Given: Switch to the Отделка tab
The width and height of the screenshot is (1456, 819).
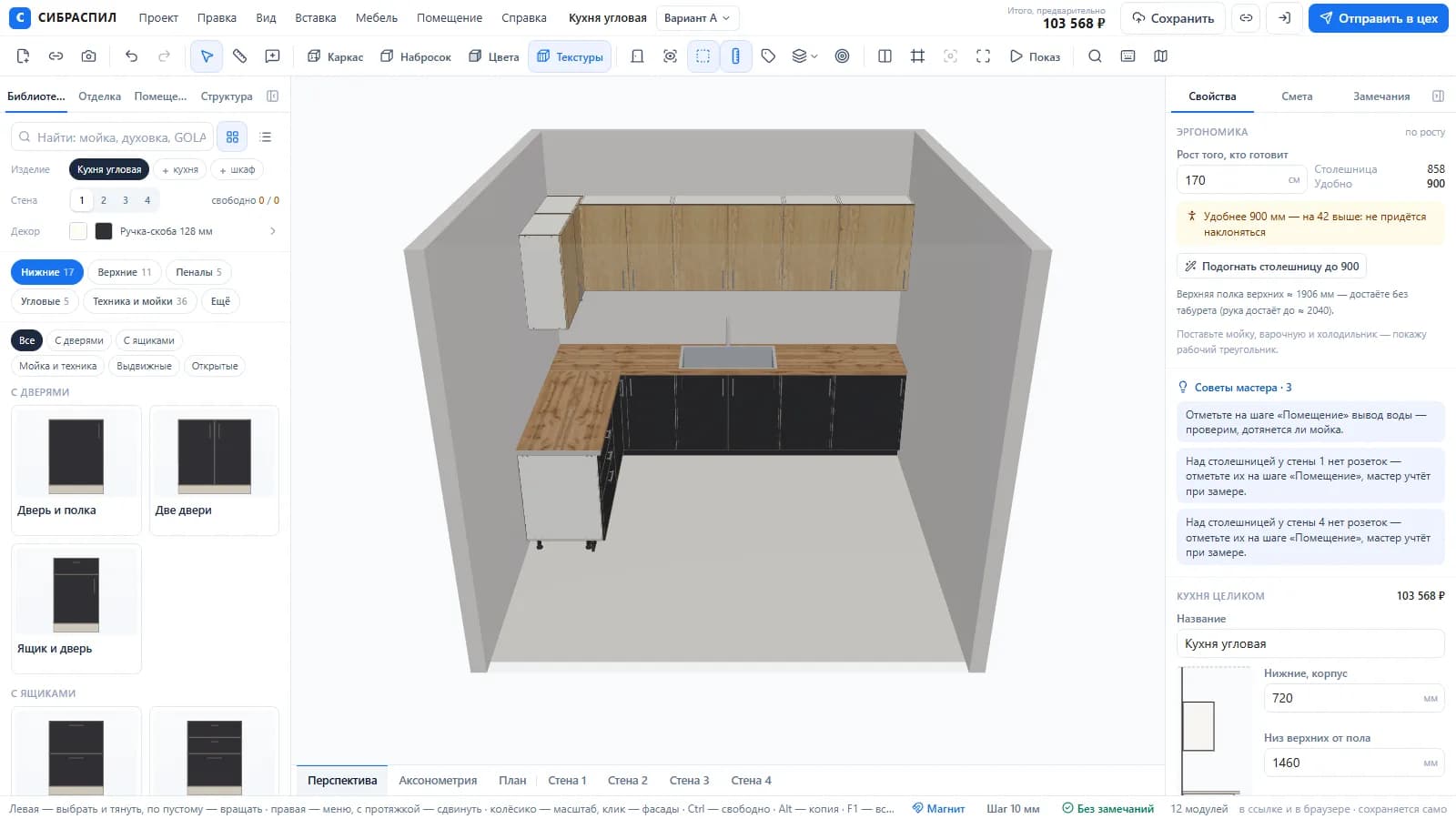Looking at the screenshot, I should [99, 96].
